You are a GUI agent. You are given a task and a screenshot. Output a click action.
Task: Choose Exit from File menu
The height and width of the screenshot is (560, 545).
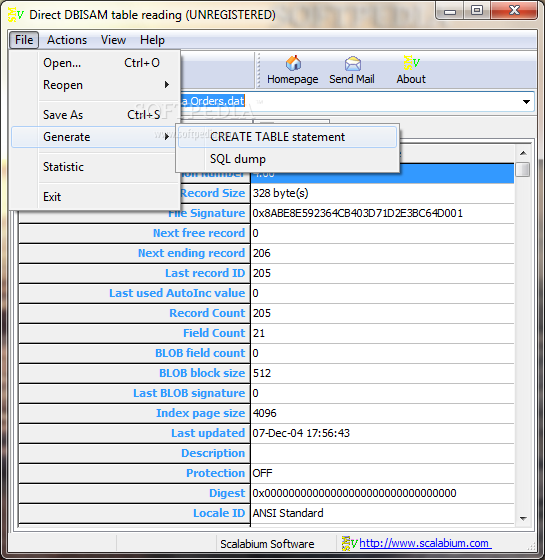(x=96, y=197)
